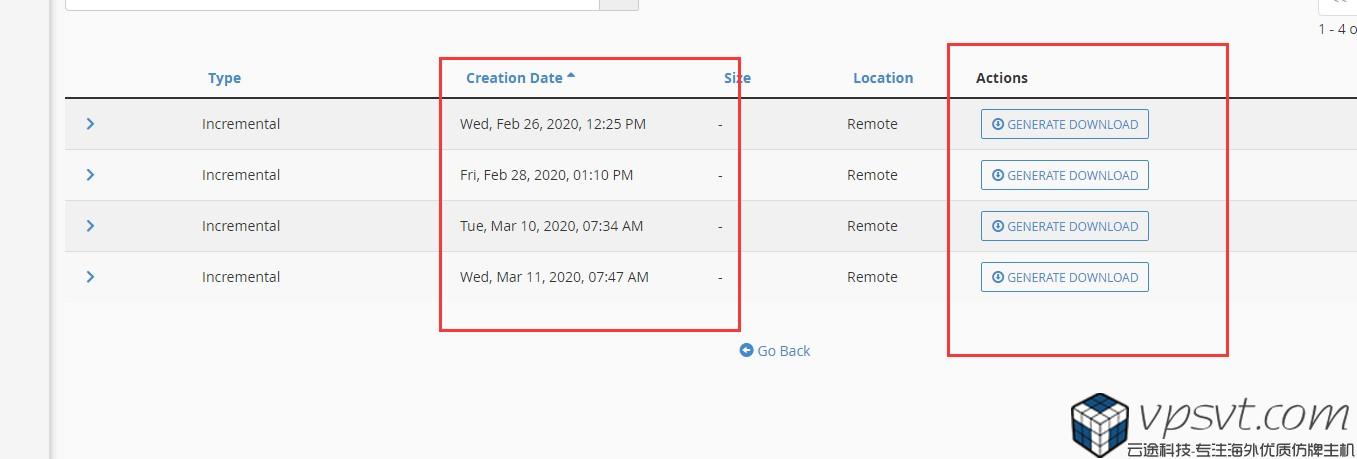
Task: Sort backups by Creation Date header
Action: tap(514, 78)
